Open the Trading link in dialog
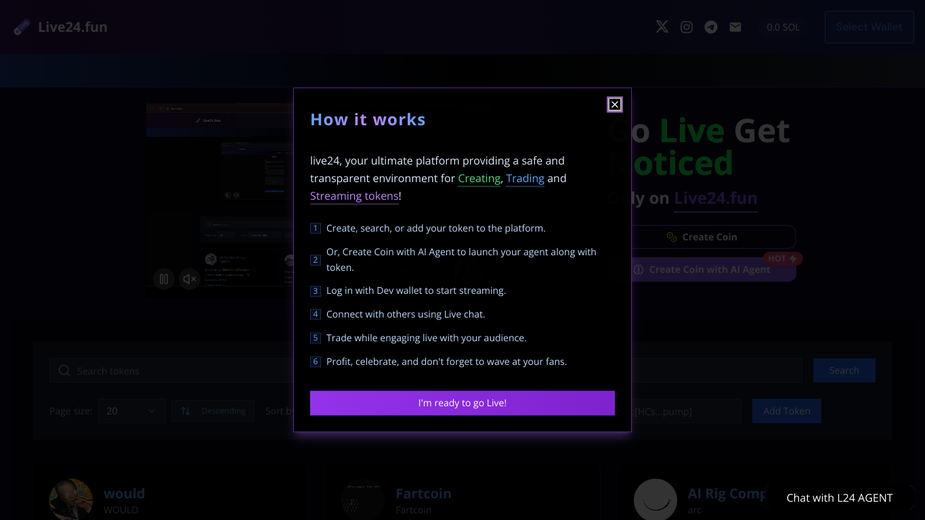 [x=524, y=178]
